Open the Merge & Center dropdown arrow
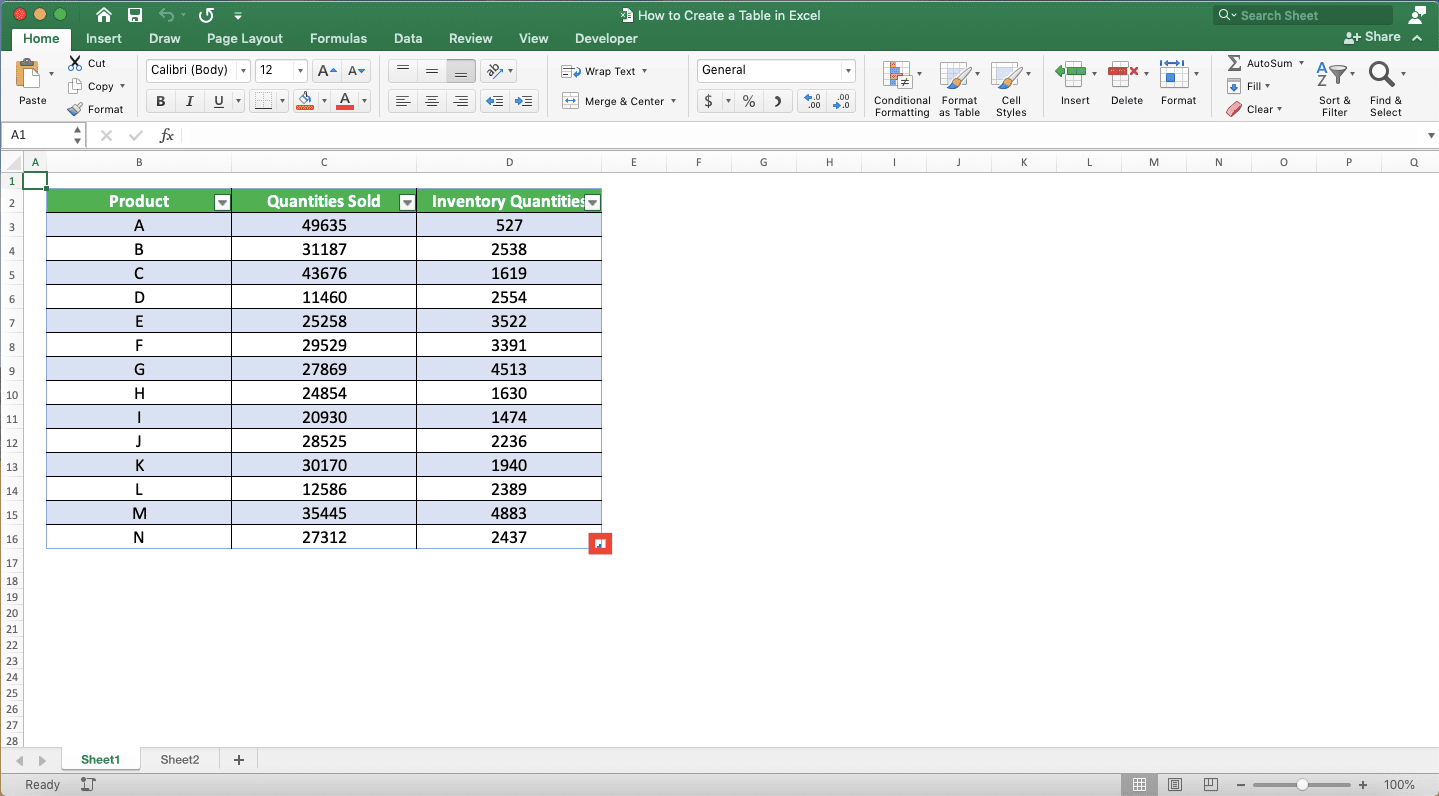This screenshot has width=1439, height=796. point(674,101)
